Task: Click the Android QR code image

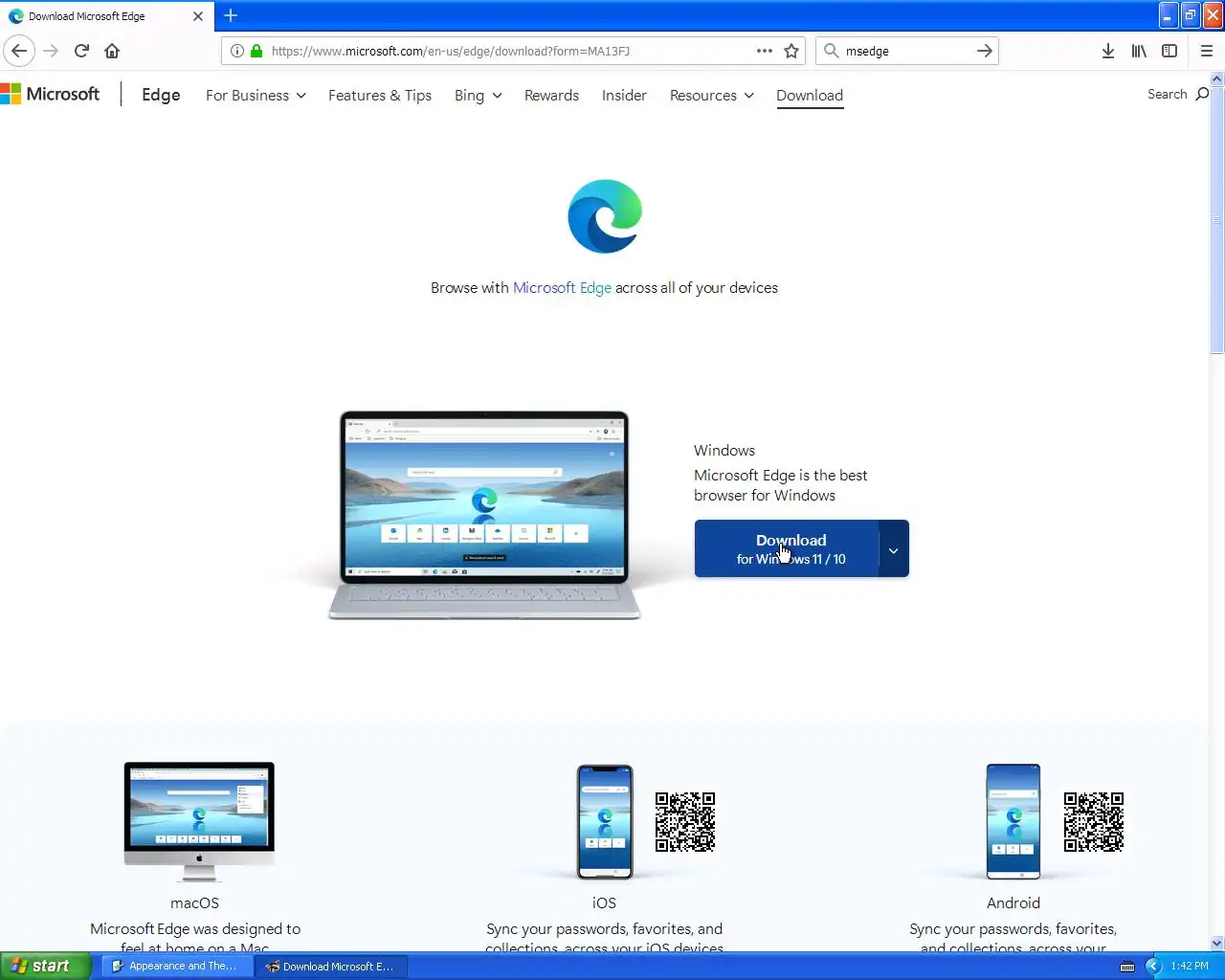Action: tap(1094, 822)
